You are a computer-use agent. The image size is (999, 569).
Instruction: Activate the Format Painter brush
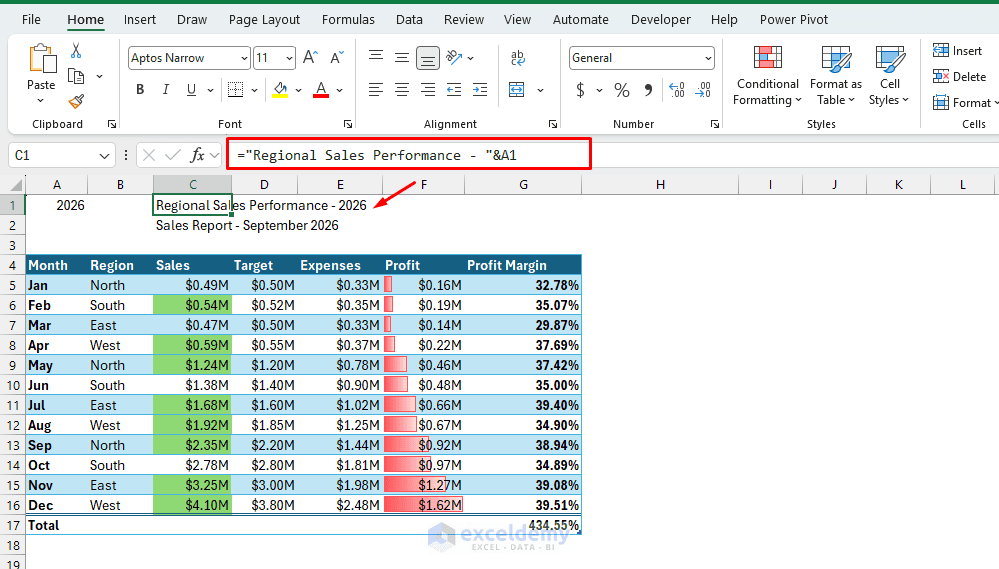(x=76, y=101)
